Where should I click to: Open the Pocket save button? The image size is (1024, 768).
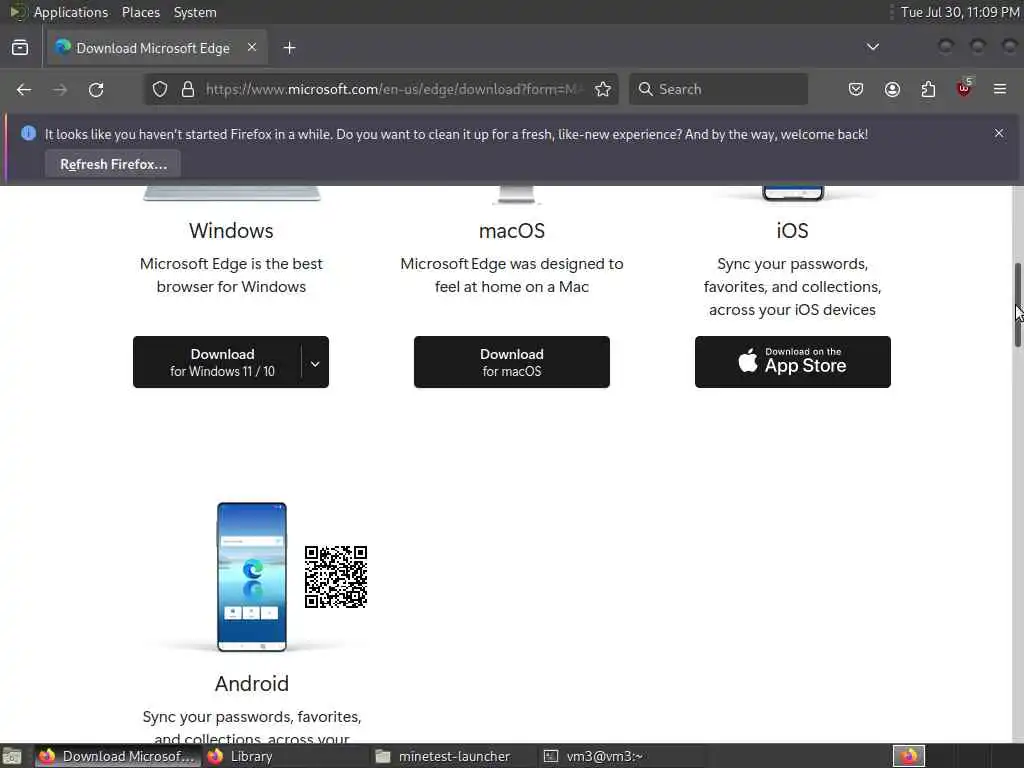click(x=856, y=89)
